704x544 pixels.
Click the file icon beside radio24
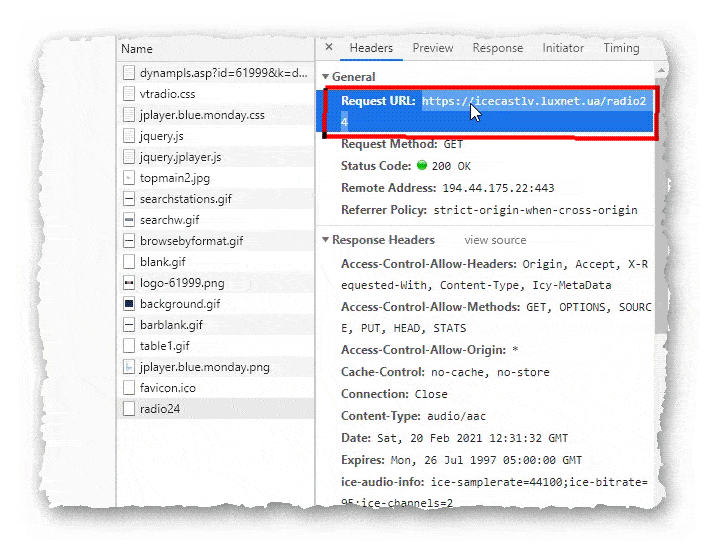coord(129,409)
